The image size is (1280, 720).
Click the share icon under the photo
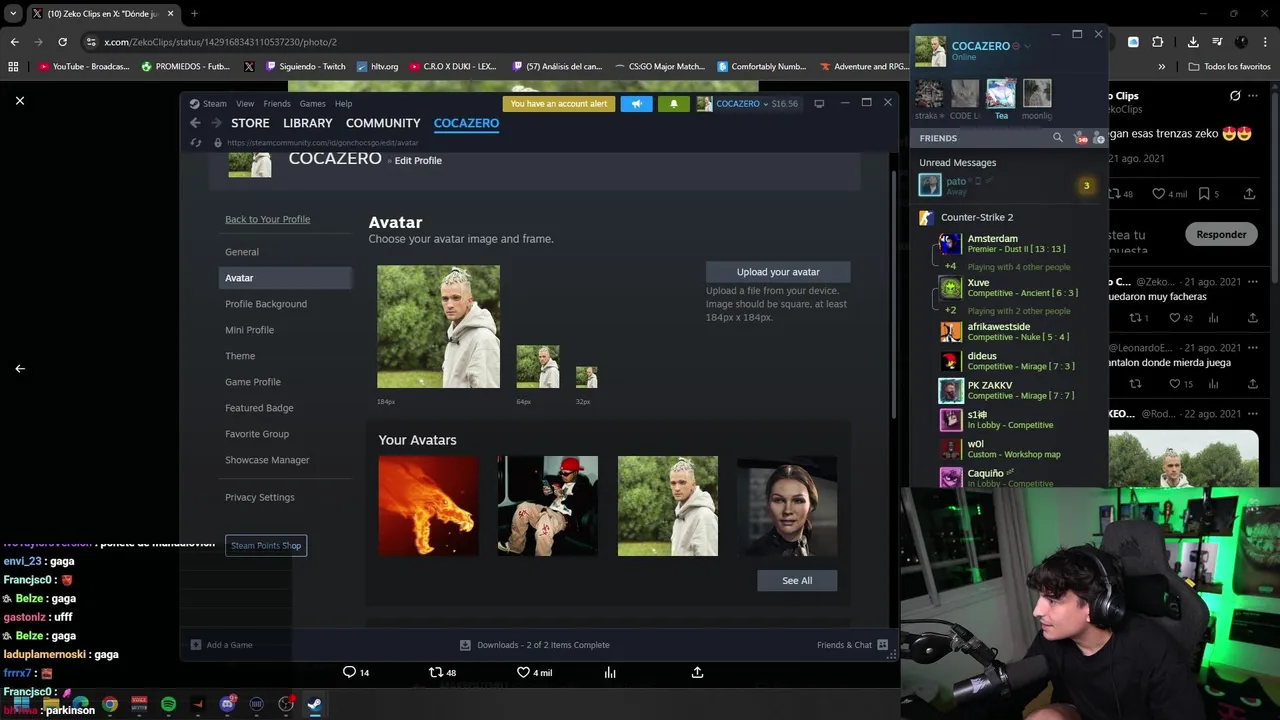pyautogui.click(x=697, y=672)
